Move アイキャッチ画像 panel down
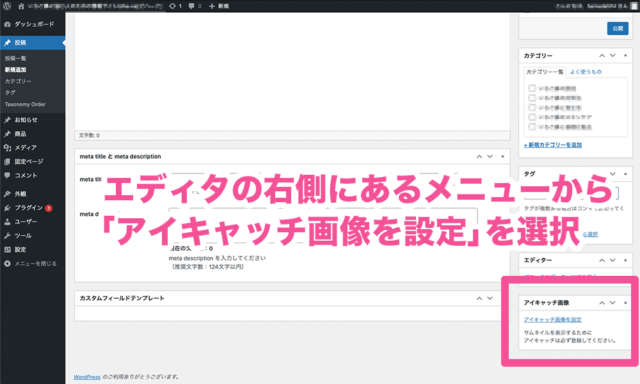 click(x=613, y=303)
